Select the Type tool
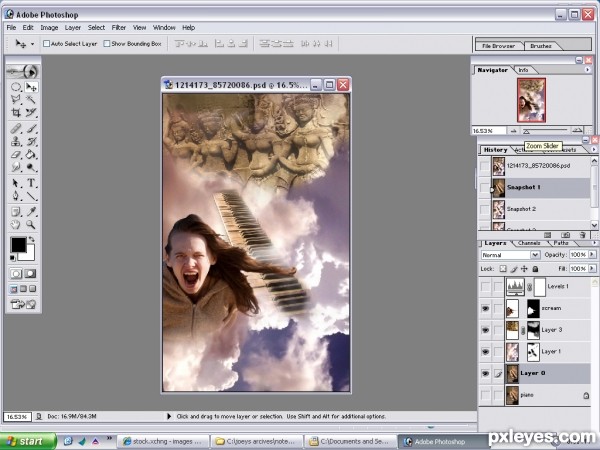The height and width of the screenshot is (450, 600). pyautogui.click(x=31, y=183)
